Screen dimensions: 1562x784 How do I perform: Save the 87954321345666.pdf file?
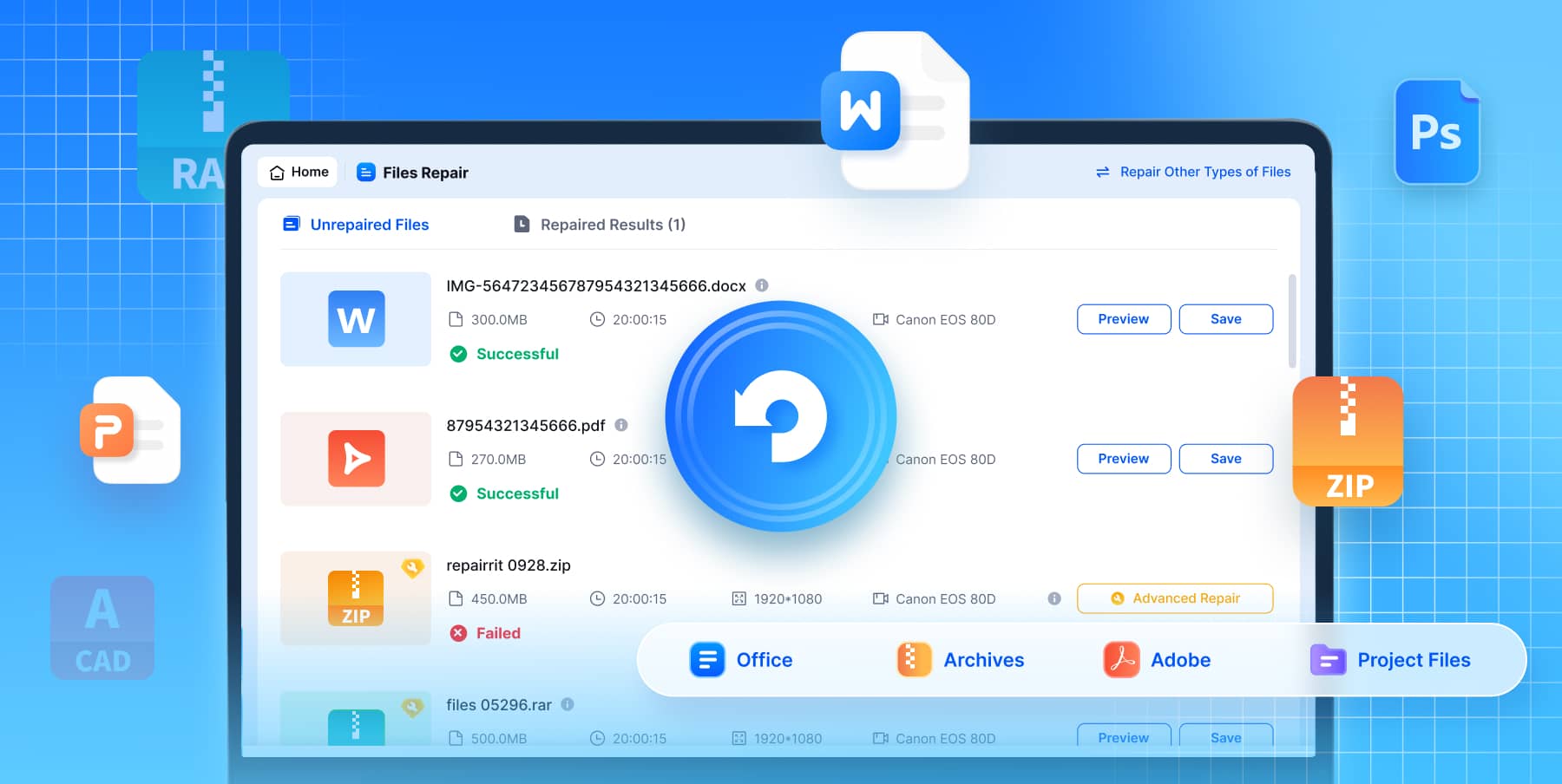(x=1226, y=459)
